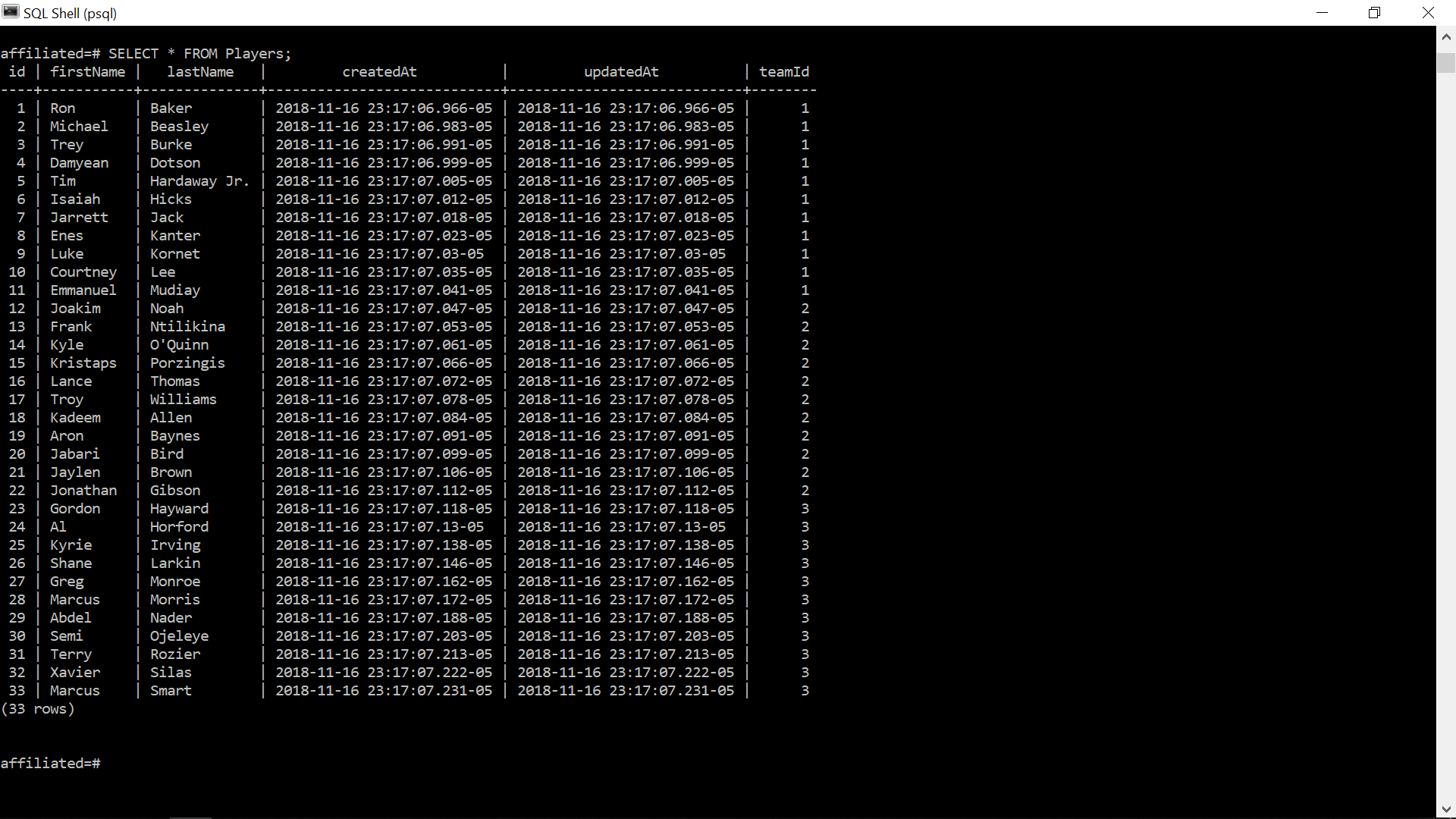Screen dimensions: 1456x819
Task: Click the updatedAt column header
Action: (x=621, y=72)
